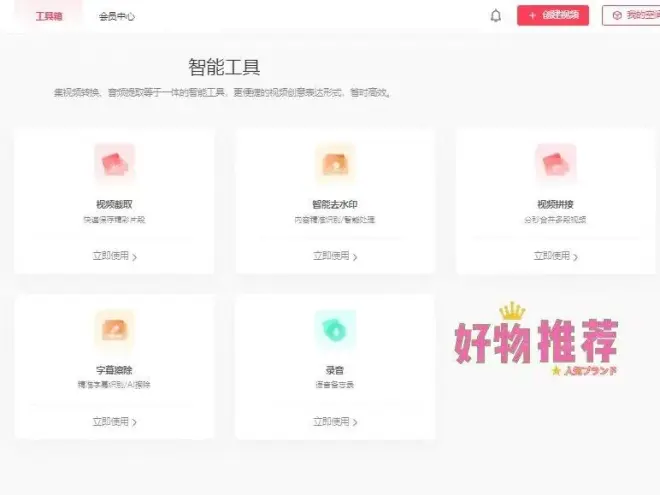Screen dimensions: 660x495
Task: Select the 智能去水印 card title
Action: point(335,205)
